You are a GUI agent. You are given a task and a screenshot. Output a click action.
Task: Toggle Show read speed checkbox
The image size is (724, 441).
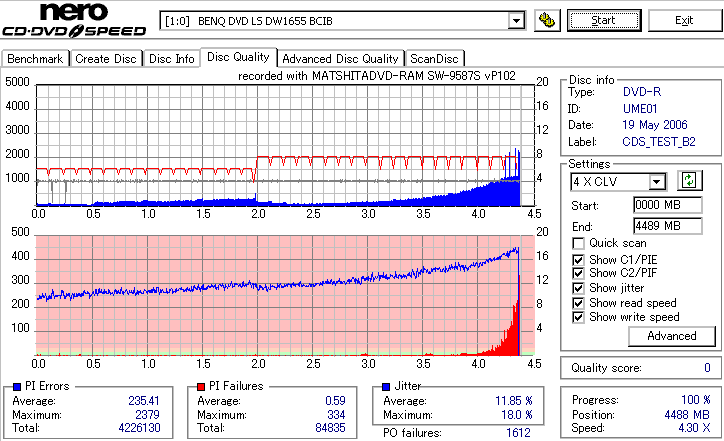[578, 303]
